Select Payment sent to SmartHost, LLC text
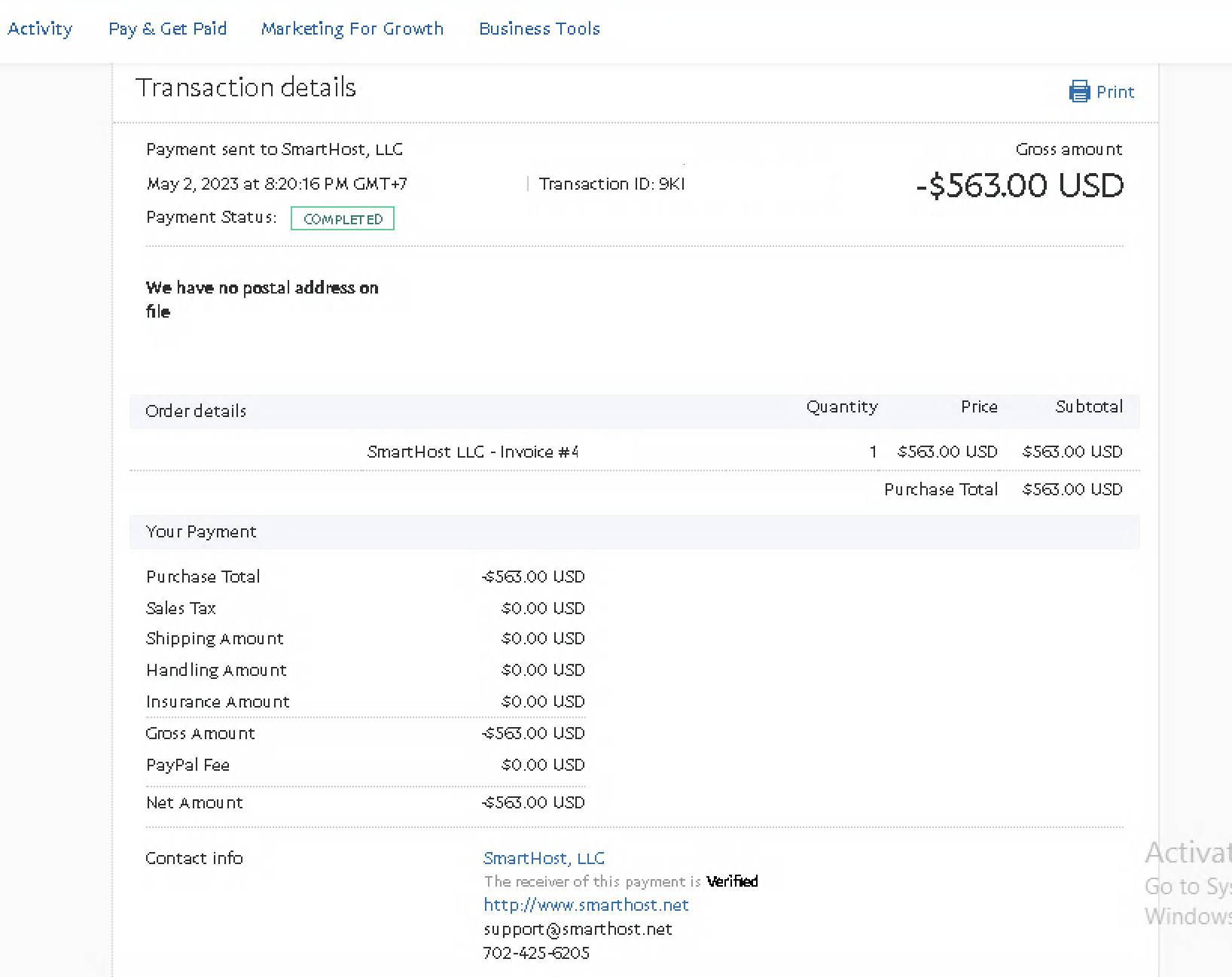 (x=274, y=149)
